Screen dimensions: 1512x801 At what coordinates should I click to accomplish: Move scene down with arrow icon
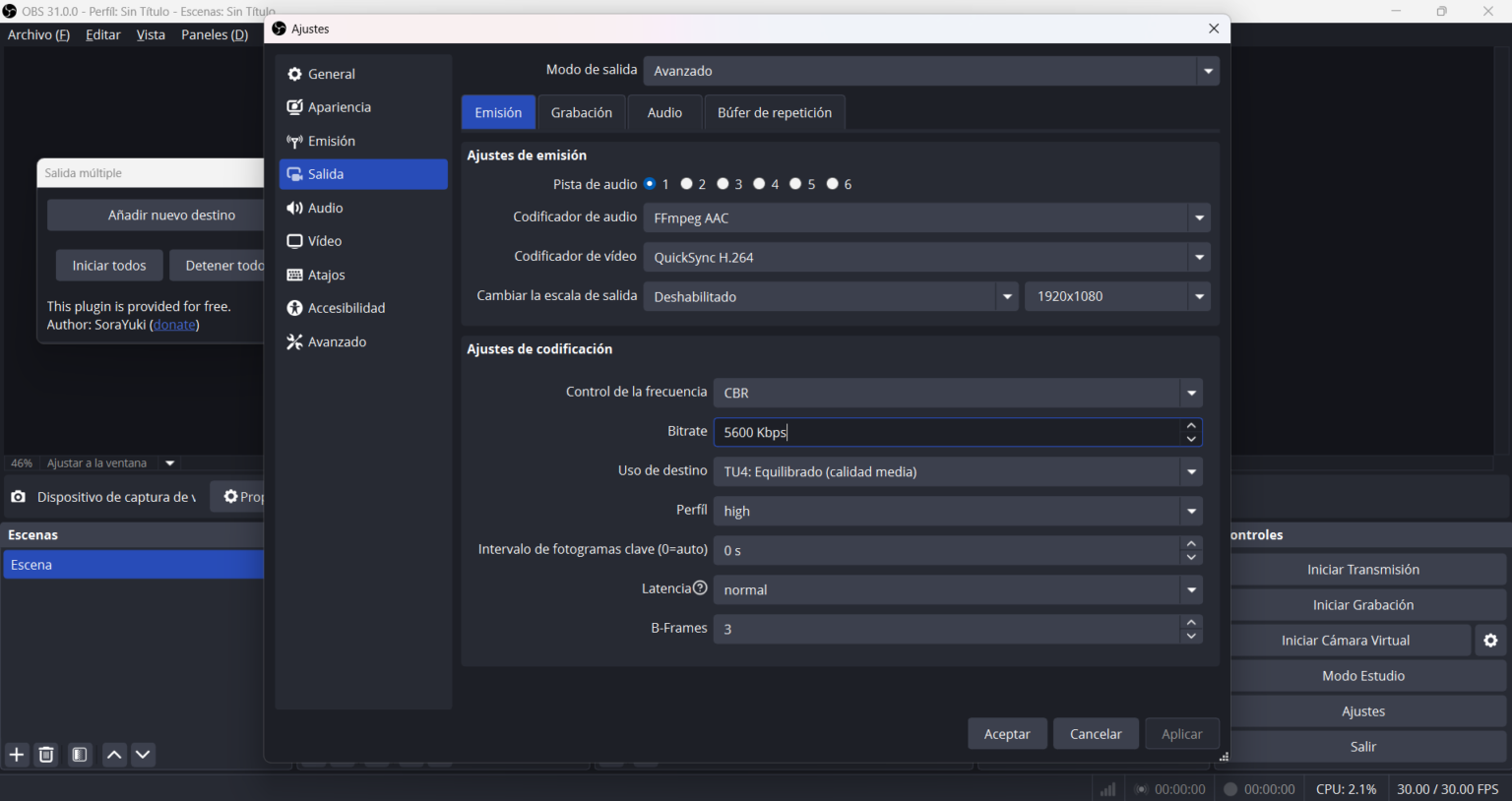143,755
